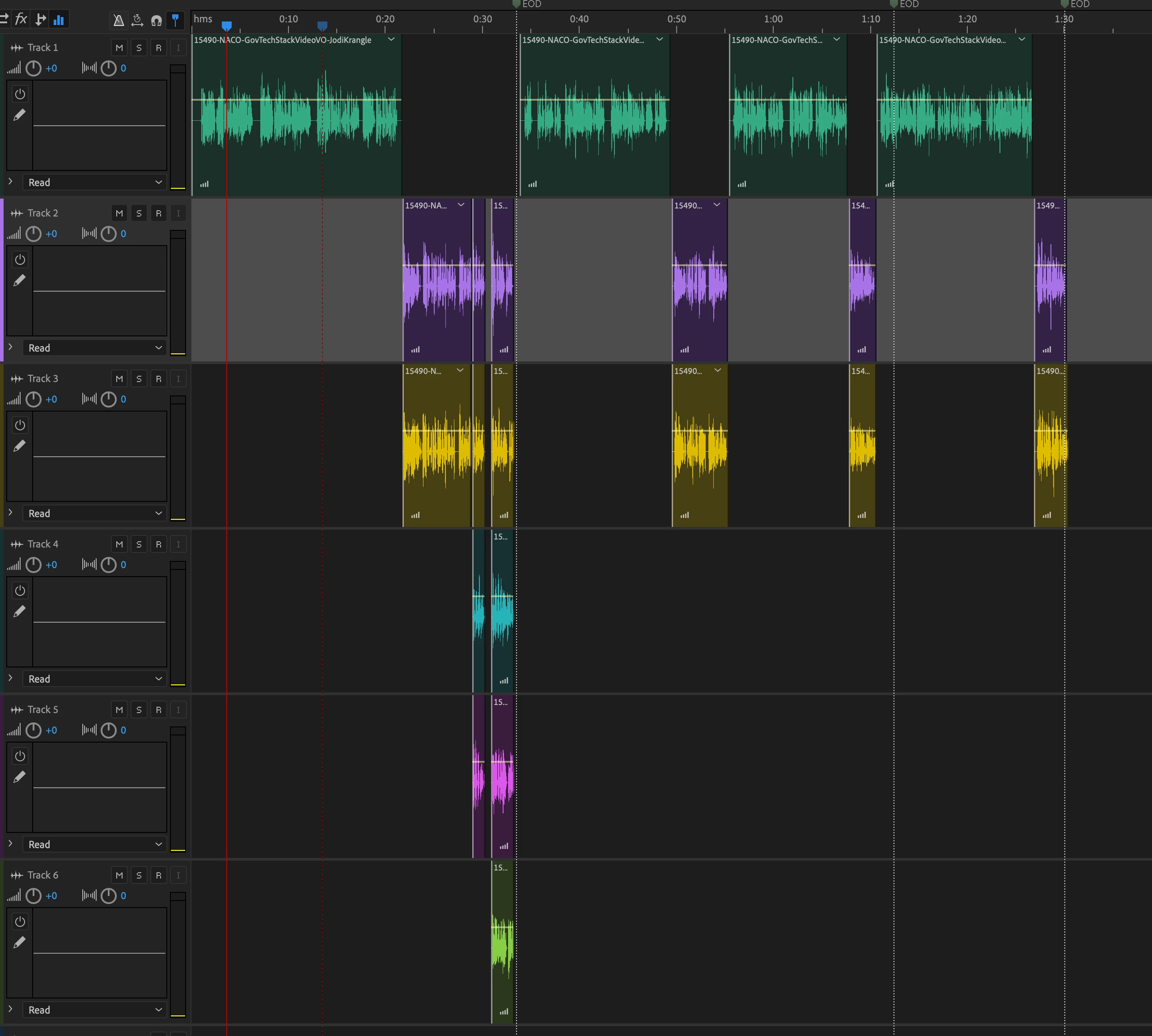Arm Track 4 for recording
Screen dimensions: 1152x1036
(159, 544)
